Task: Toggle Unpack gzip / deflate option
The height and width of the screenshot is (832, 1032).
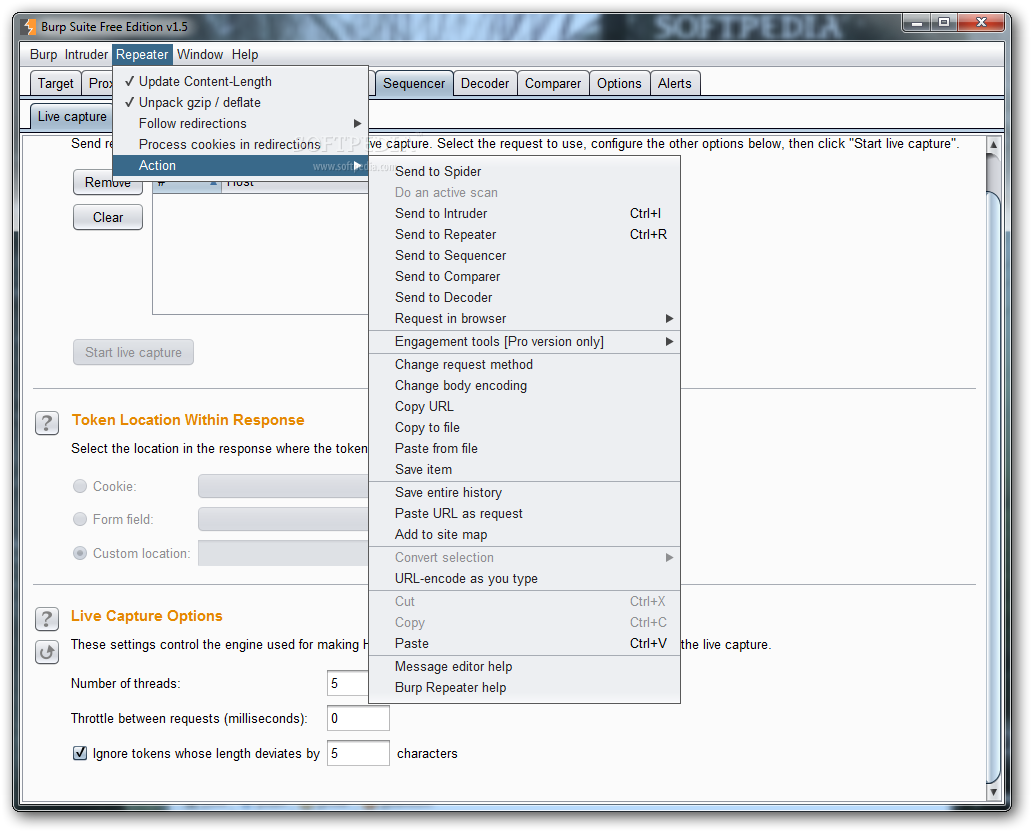Action: point(240,103)
